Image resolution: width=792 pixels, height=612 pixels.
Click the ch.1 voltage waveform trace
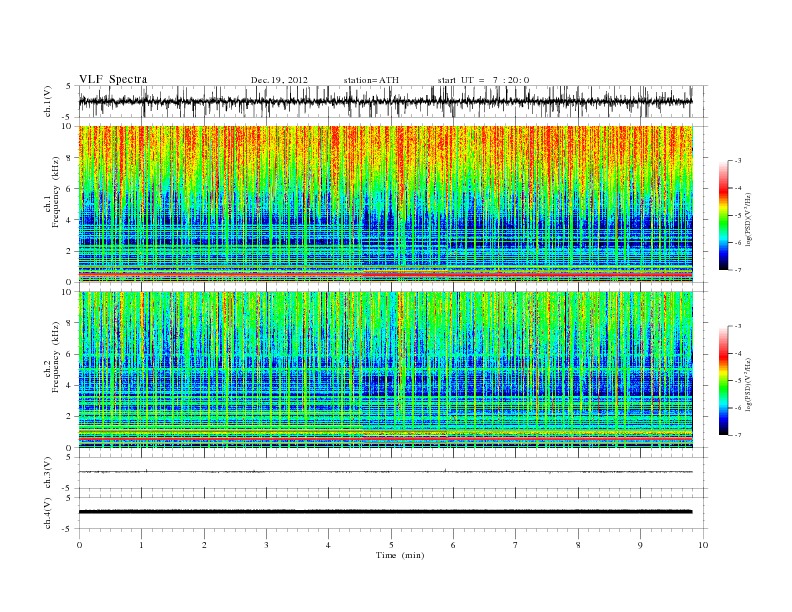[x=385, y=101]
